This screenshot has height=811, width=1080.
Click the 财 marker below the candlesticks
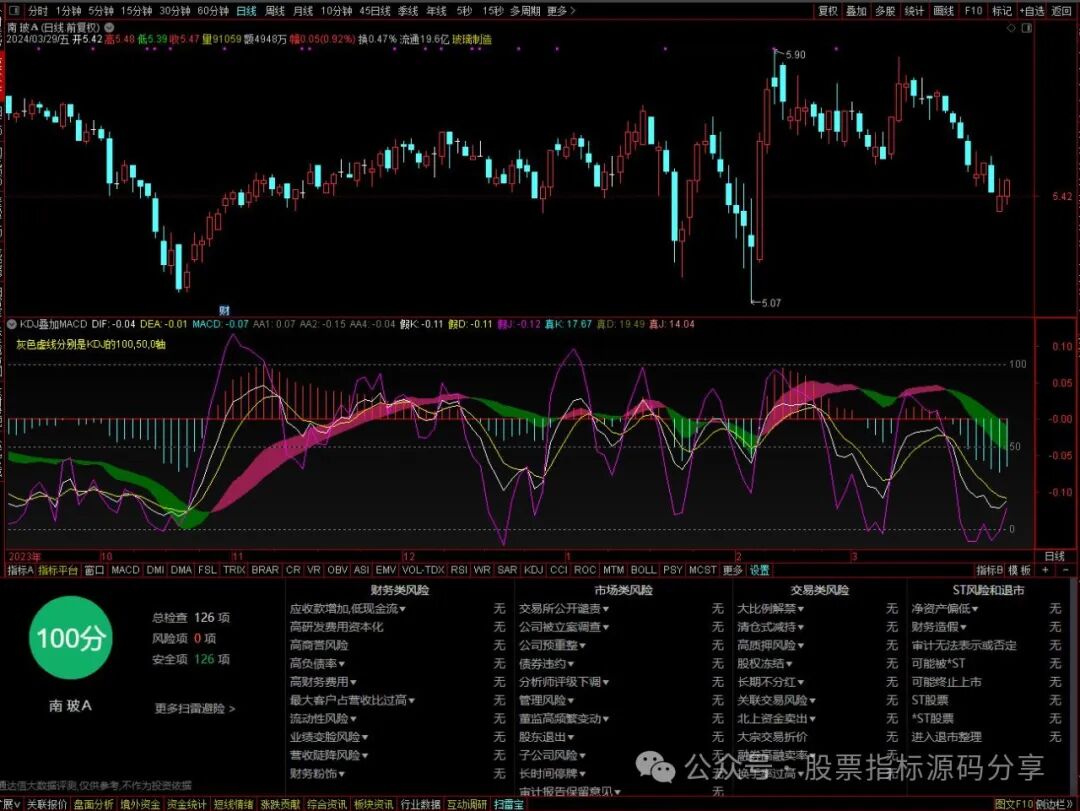224,311
